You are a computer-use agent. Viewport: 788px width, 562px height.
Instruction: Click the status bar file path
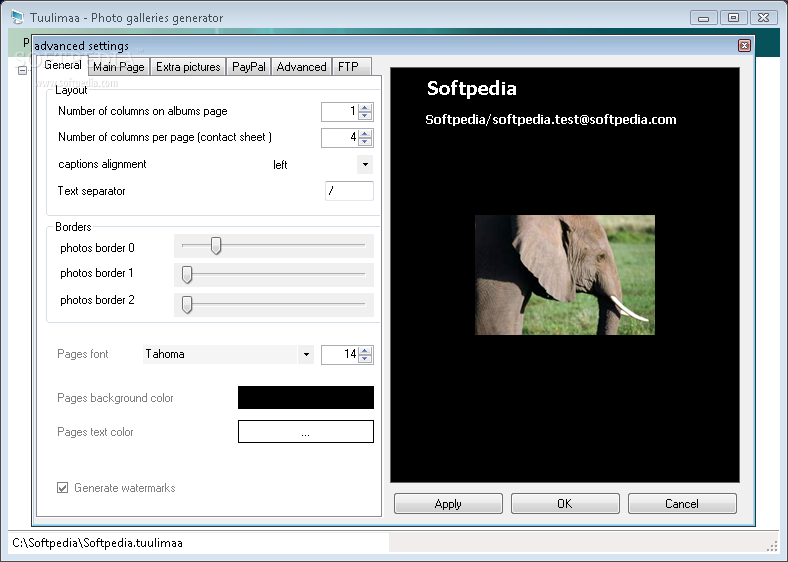point(97,543)
